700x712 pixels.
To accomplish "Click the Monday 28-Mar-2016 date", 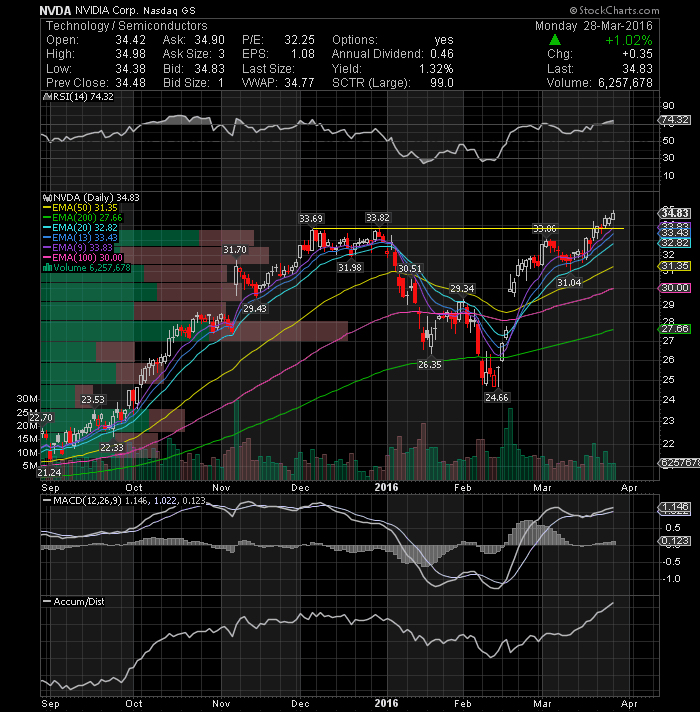I will (x=594, y=26).
